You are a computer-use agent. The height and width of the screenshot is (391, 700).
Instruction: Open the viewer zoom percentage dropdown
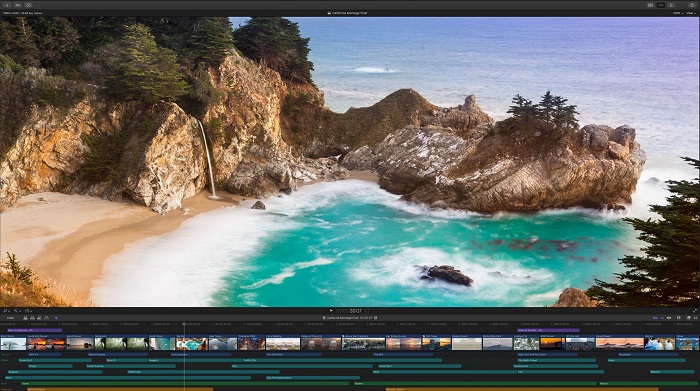tap(678, 13)
